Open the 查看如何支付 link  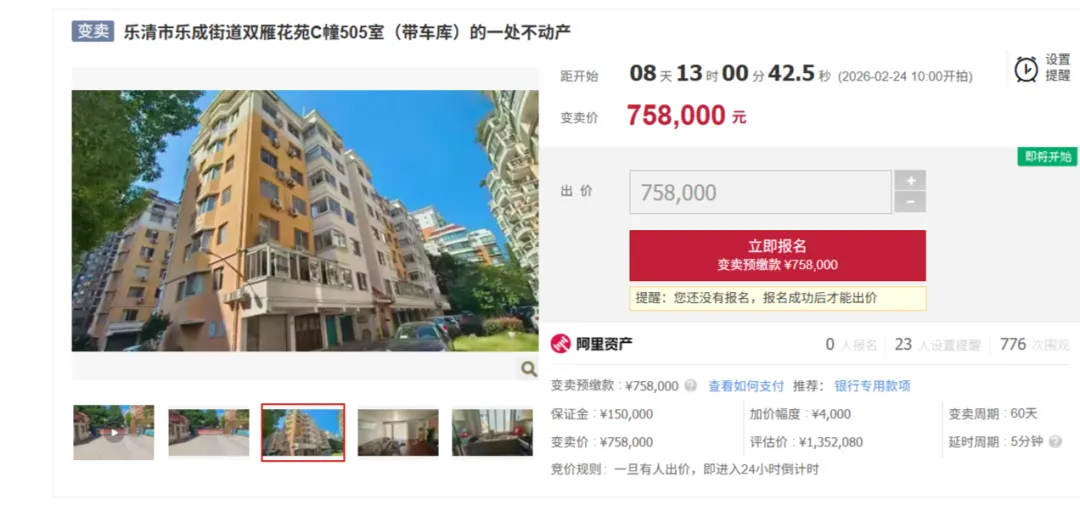(746, 386)
